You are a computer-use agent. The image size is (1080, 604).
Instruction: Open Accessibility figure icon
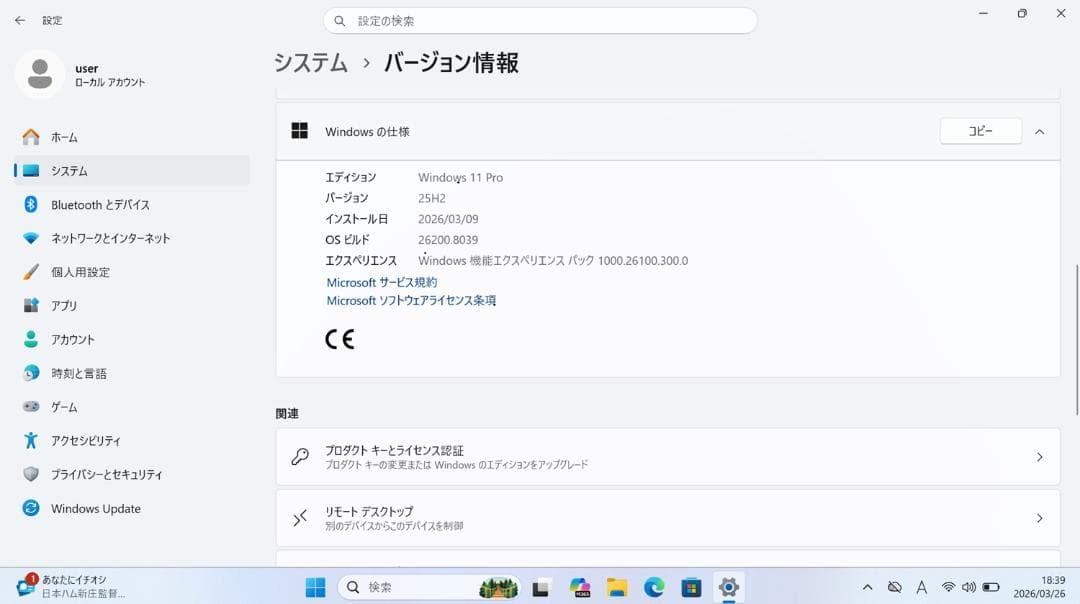click(x=31, y=440)
